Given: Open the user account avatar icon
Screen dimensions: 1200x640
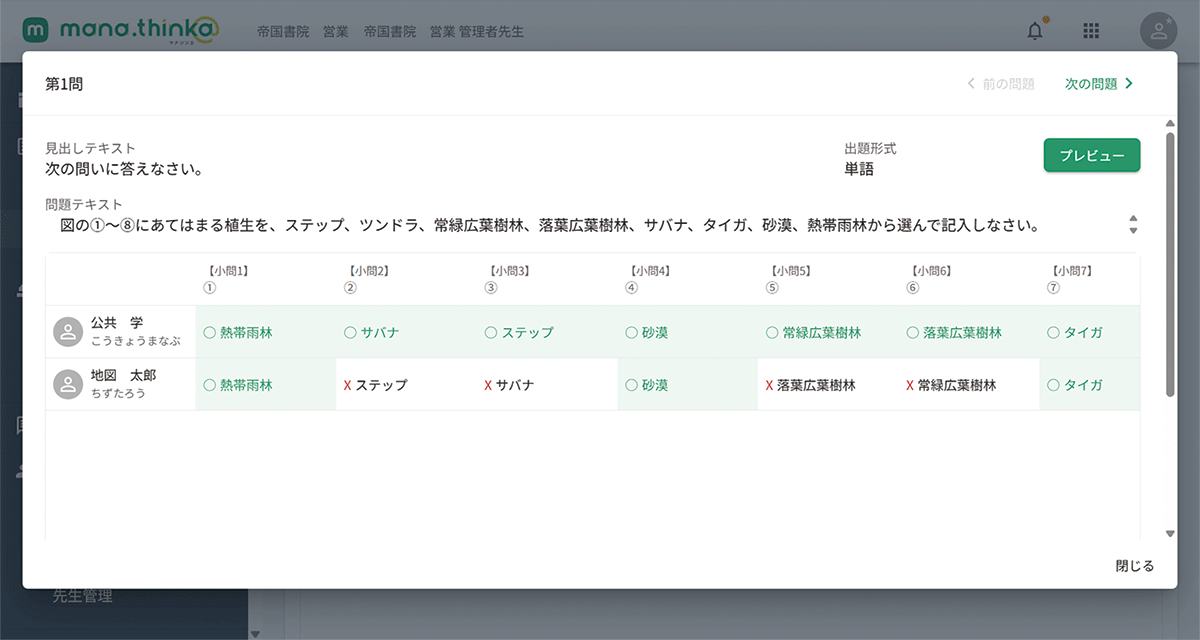Looking at the screenshot, I should pyautogui.click(x=1158, y=31).
